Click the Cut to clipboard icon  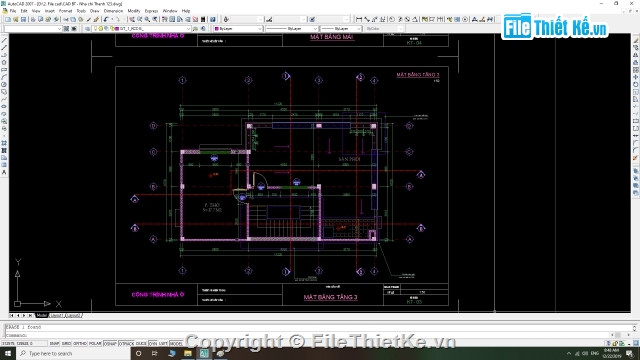click(66, 19)
